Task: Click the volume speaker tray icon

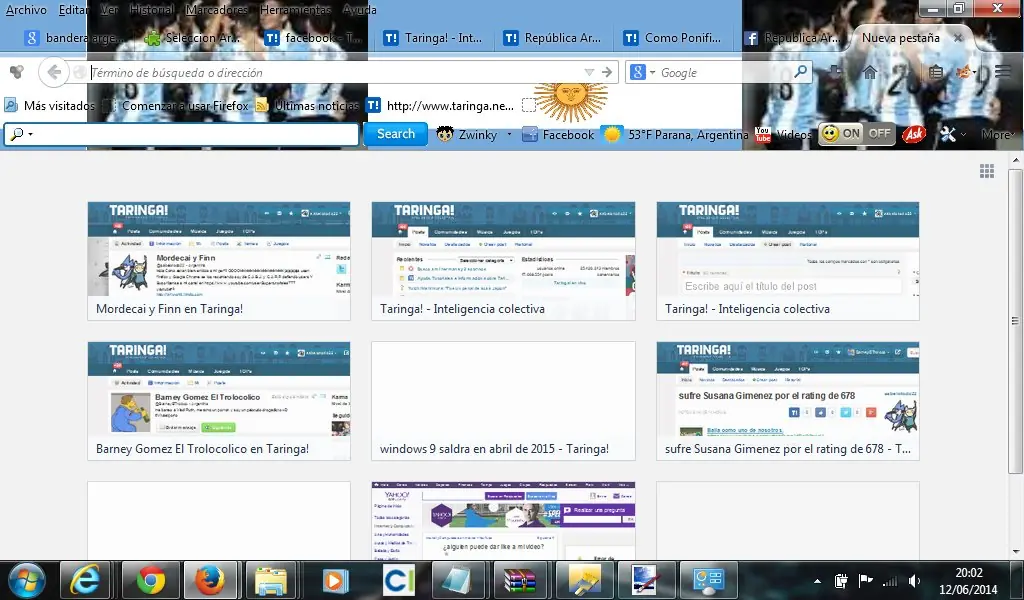Action: (914, 580)
